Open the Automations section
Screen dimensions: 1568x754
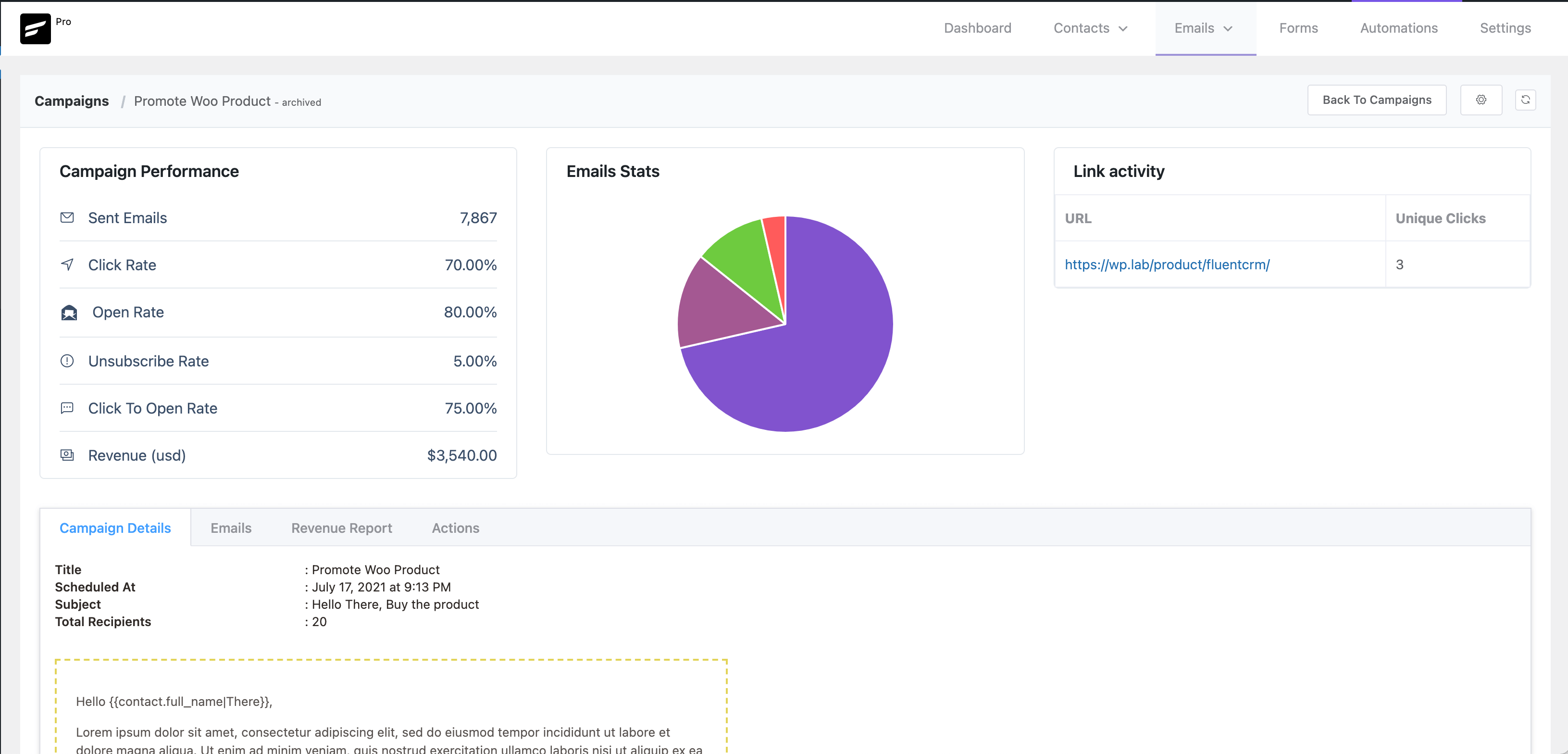click(1398, 28)
